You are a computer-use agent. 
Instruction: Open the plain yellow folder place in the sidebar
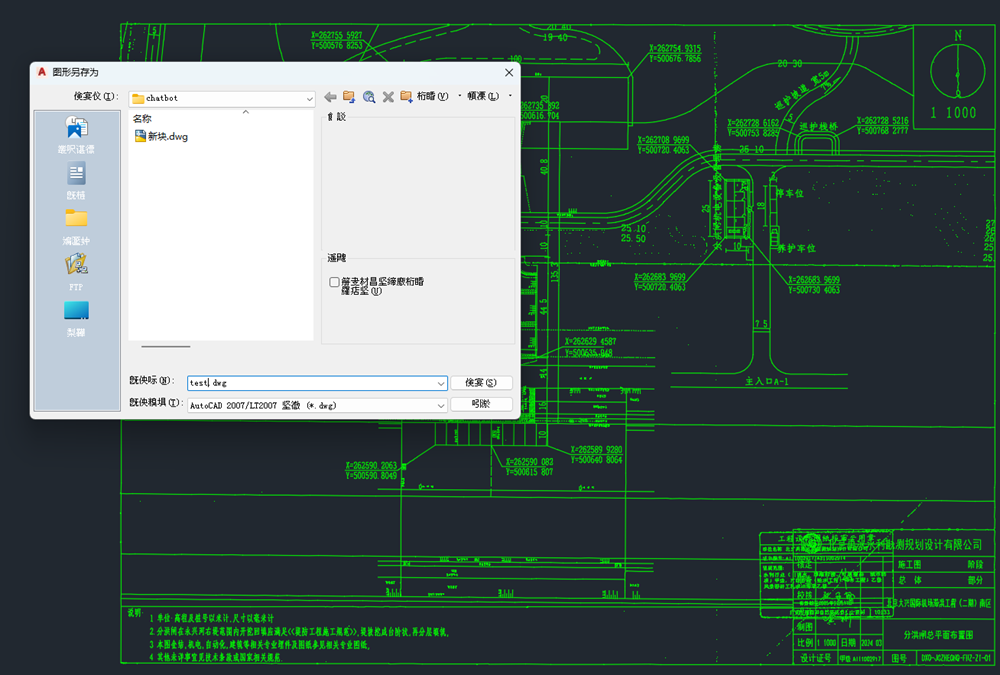[x=77, y=226]
